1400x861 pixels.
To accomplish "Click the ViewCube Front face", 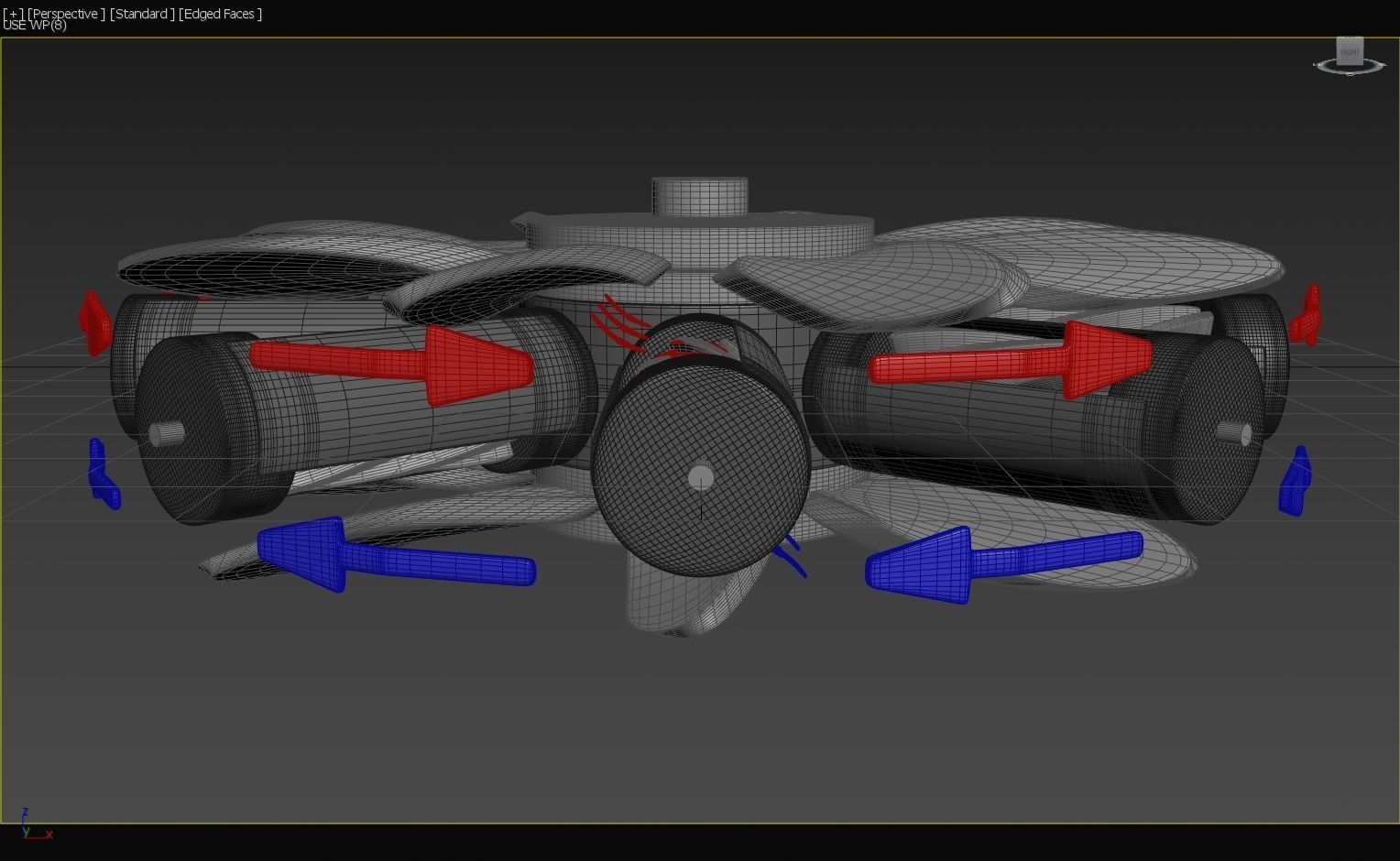I will [1350, 51].
